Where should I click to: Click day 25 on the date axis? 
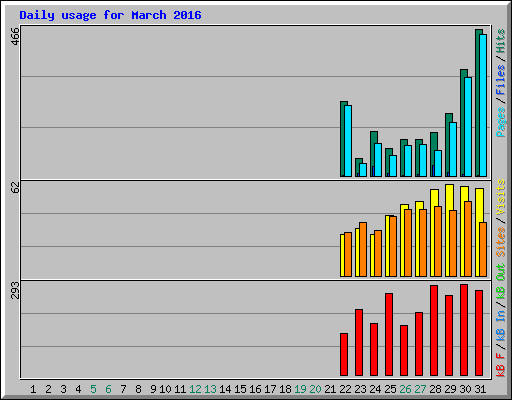[x=390, y=389]
